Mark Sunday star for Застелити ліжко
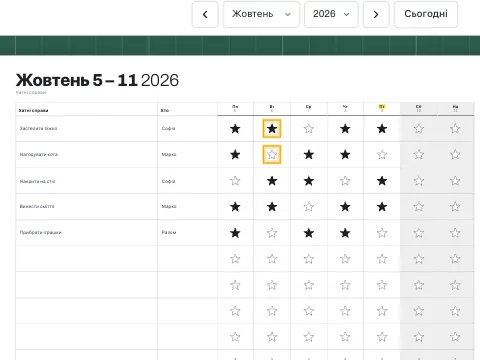480x360 pixels. tap(455, 129)
